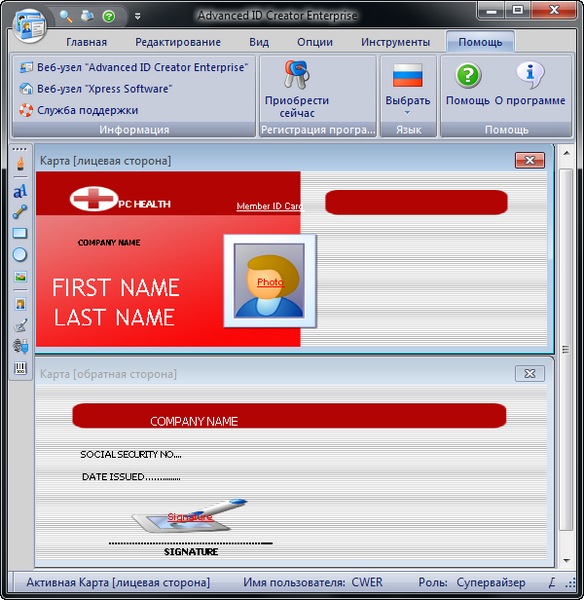Click the house icon next to Xpress Software
Image resolution: width=584 pixels, height=600 pixels.
coord(26,89)
